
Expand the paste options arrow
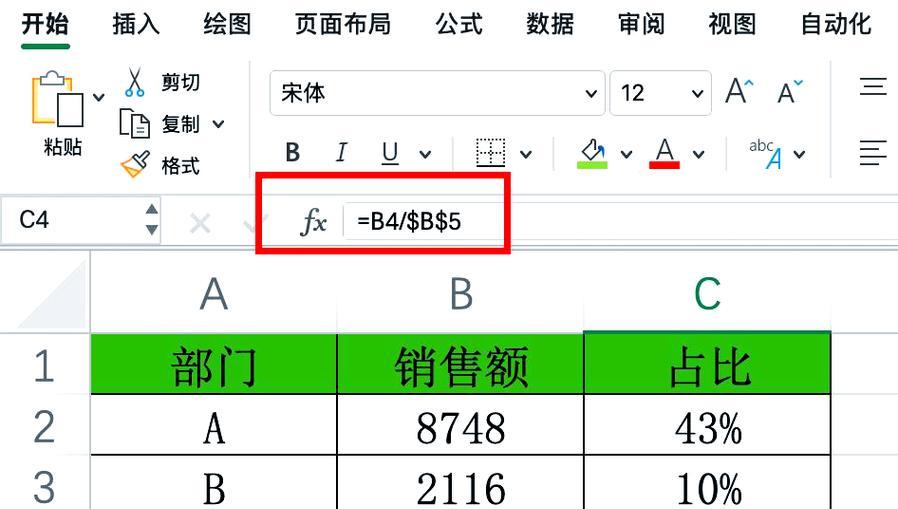click(99, 97)
